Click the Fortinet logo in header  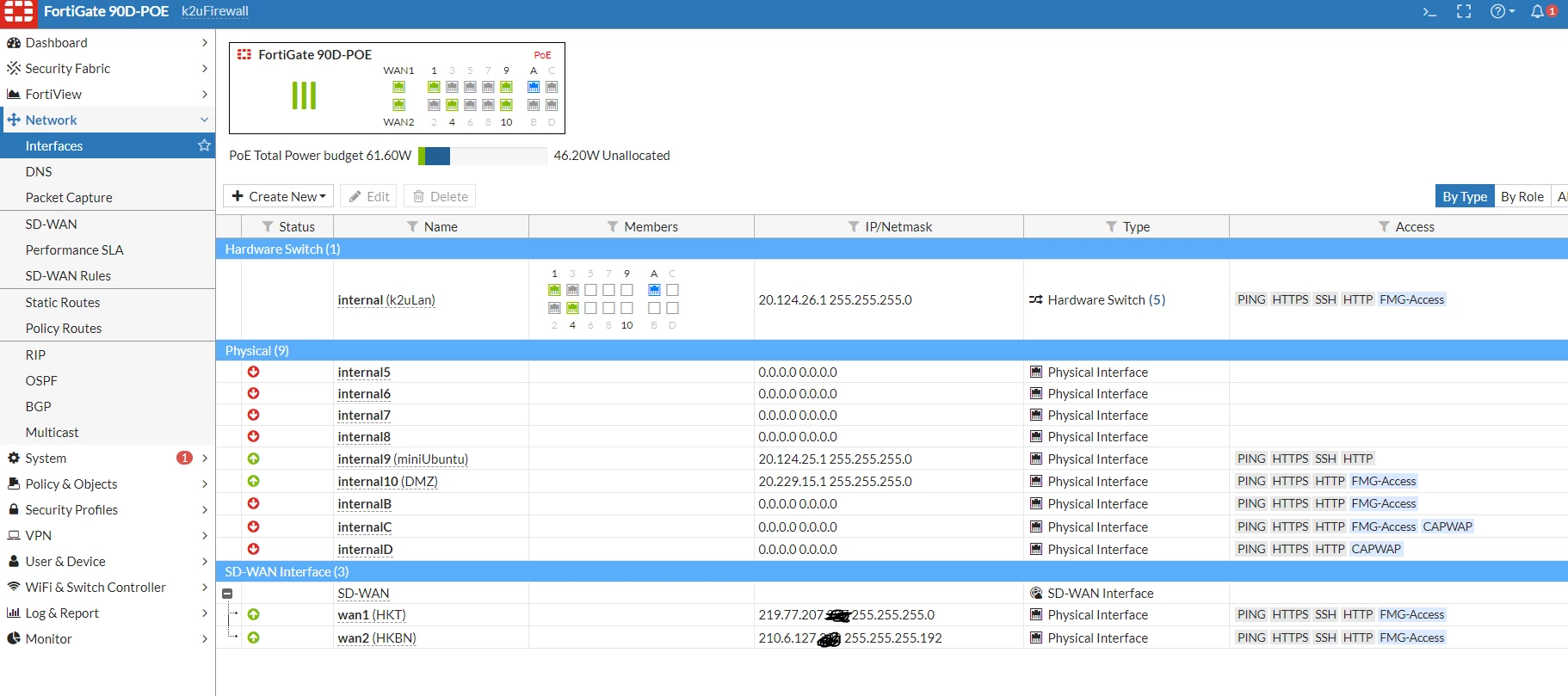tap(18, 12)
